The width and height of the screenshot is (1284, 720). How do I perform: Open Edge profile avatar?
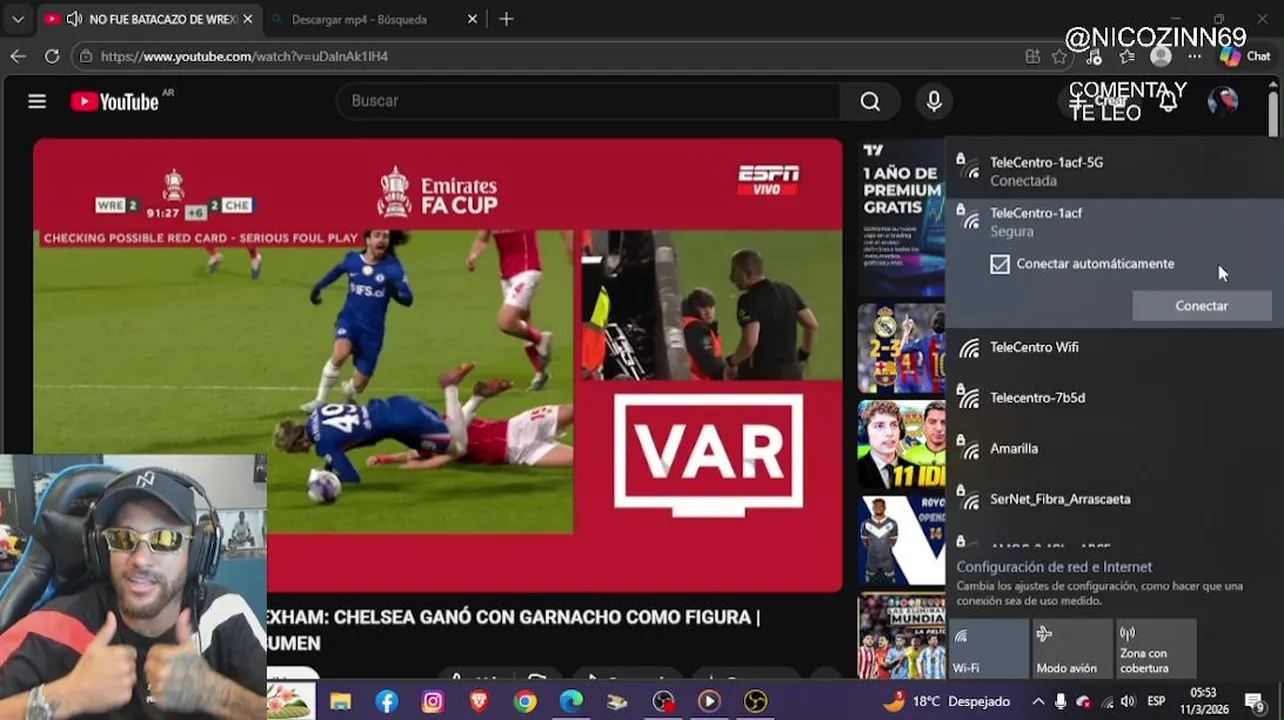point(1161,57)
